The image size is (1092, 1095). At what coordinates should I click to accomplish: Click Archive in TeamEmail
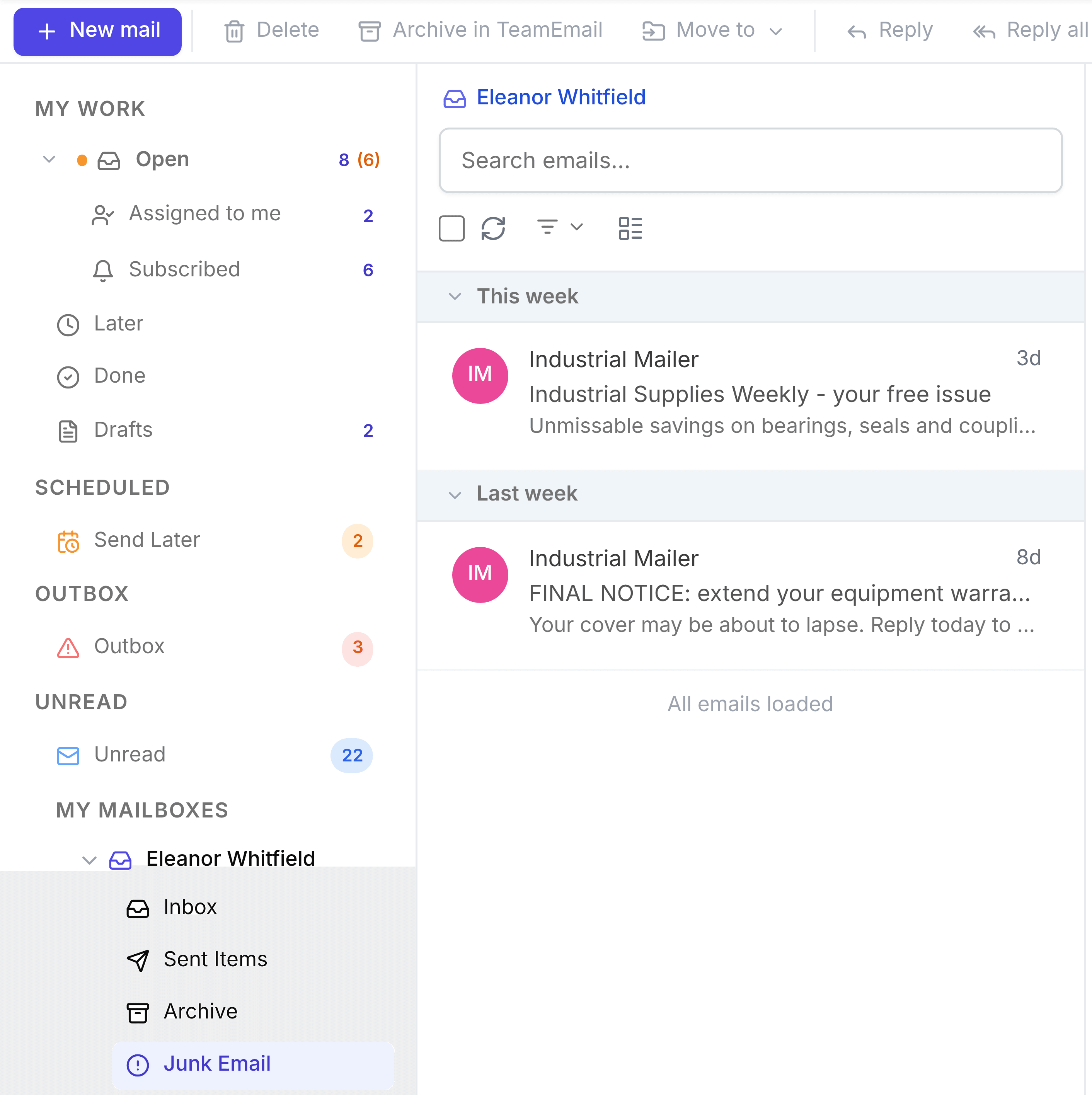pos(480,31)
